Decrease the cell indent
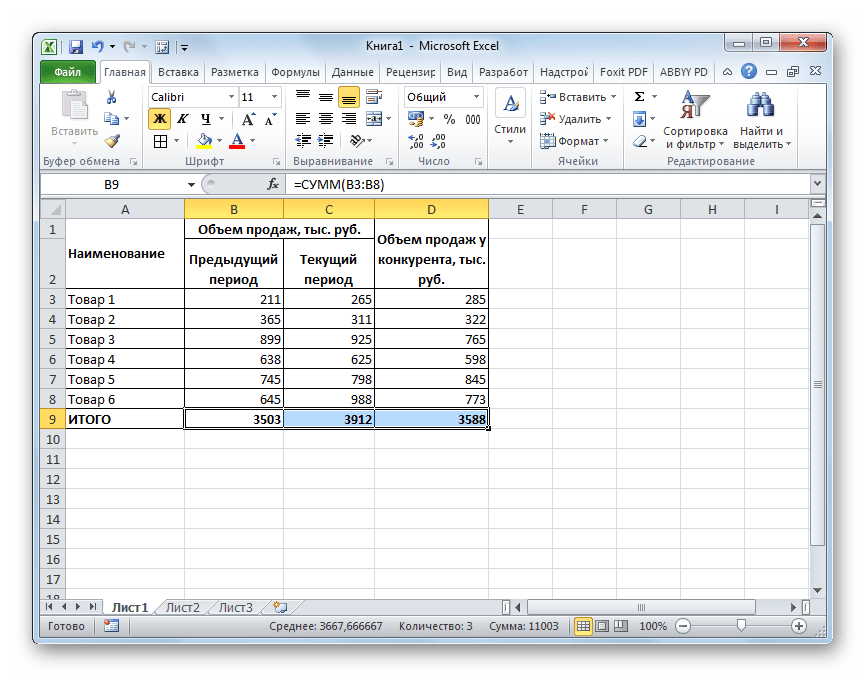Screen dimensions: 866x677 (x=303, y=141)
